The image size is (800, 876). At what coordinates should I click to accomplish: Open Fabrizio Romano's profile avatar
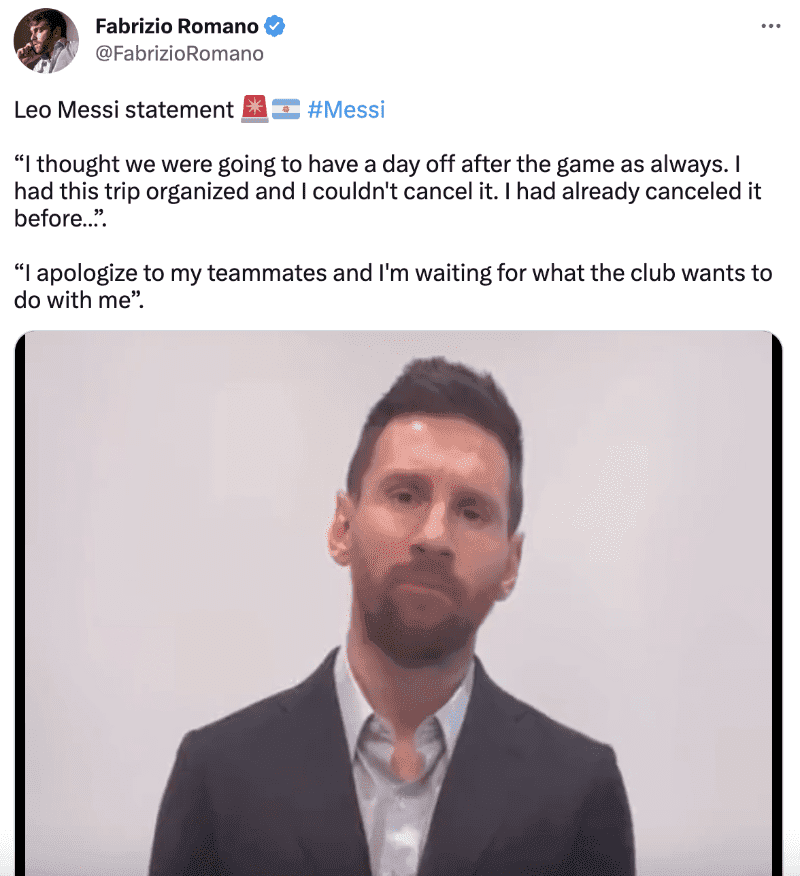pos(46,40)
